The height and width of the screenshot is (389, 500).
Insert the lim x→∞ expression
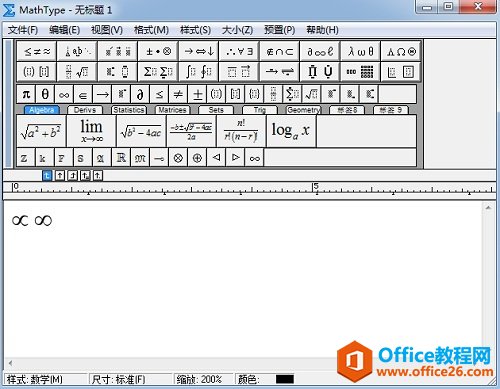pyautogui.click(x=91, y=131)
